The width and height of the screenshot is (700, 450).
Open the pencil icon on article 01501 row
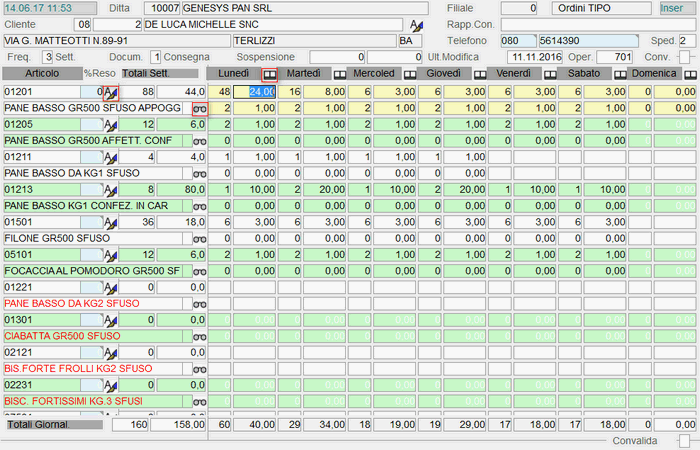click(x=111, y=223)
